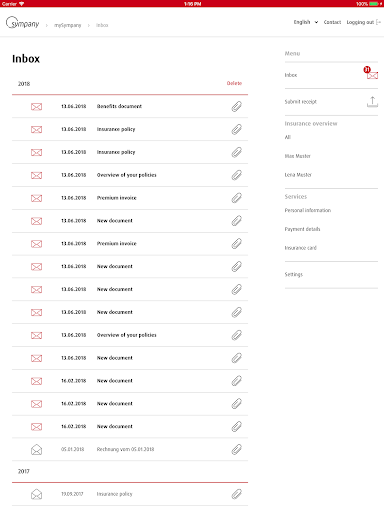The width and height of the screenshot is (384, 512).
Task: Click the opened envelope icon on the 19.09.2017 row
Action: tap(36, 494)
